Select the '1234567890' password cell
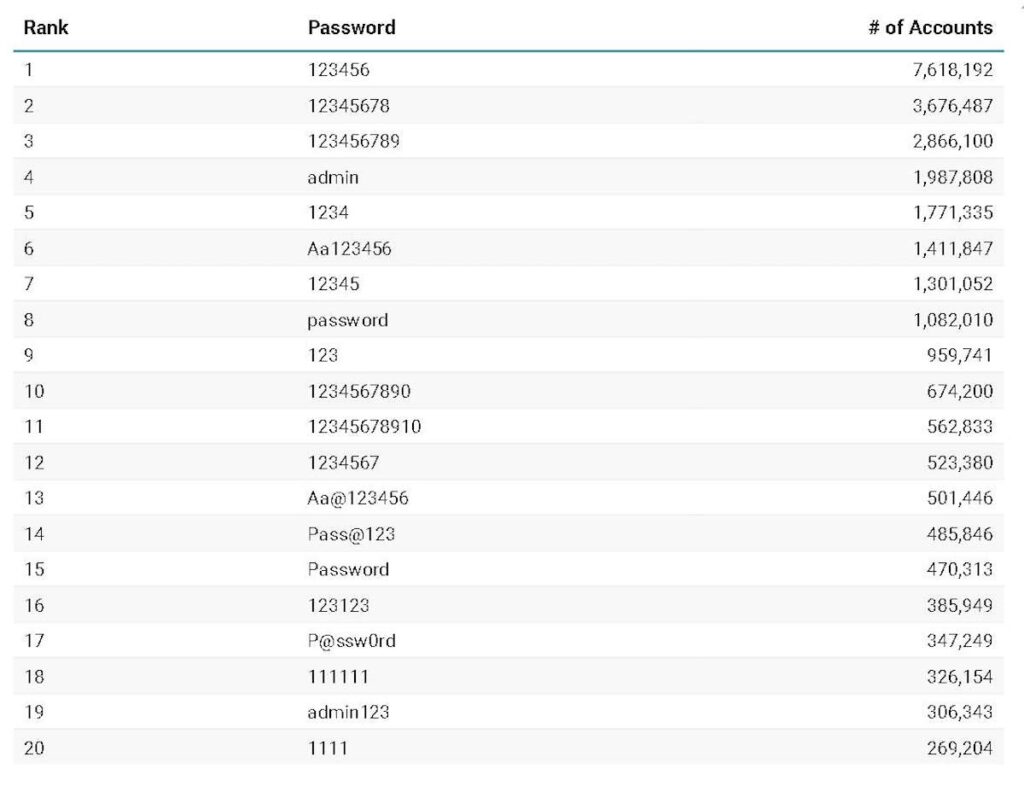This screenshot has width=1024, height=786. [x=359, y=391]
